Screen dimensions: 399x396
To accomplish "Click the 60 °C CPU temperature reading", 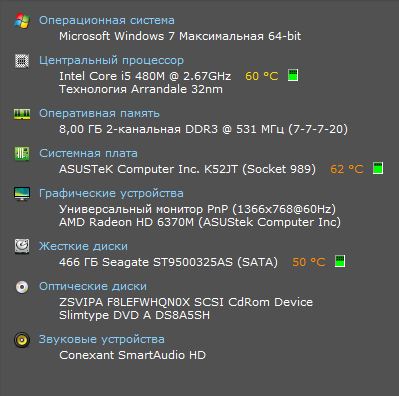I will pos(262,76).
